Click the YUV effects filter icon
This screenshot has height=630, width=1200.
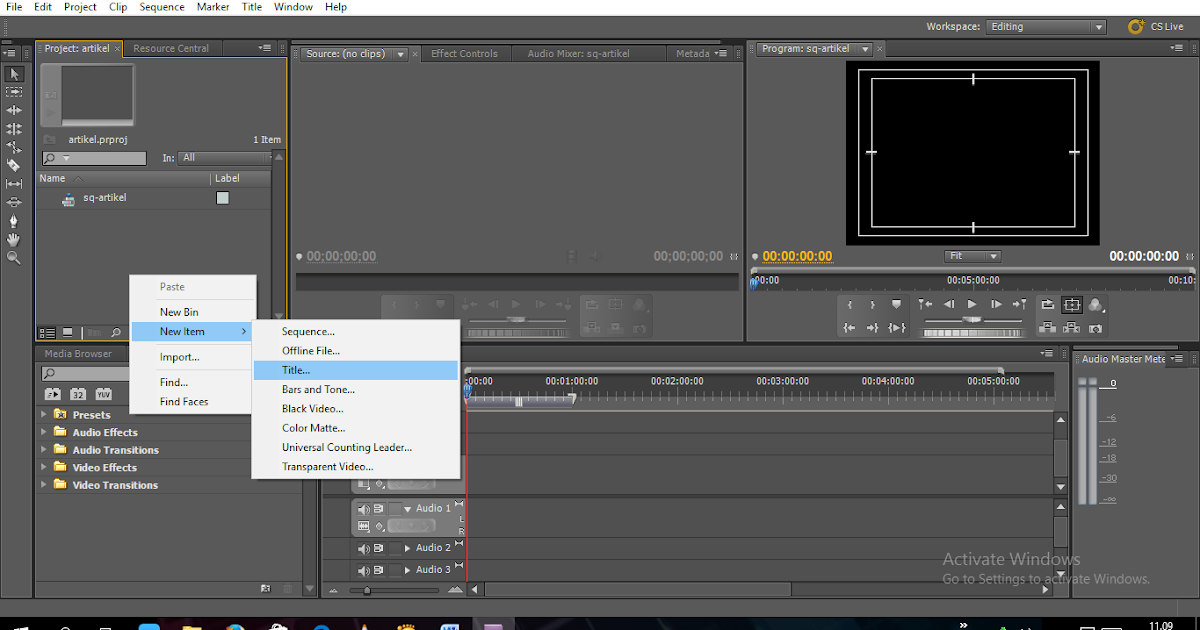coord(103,394)
